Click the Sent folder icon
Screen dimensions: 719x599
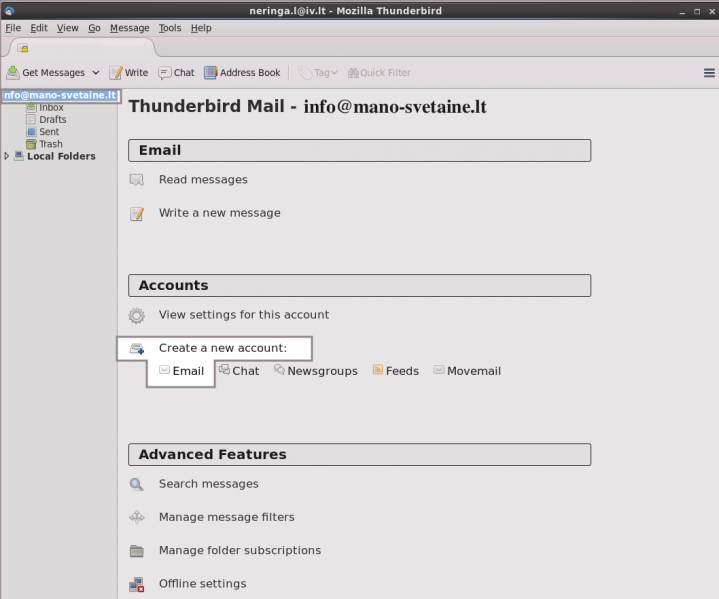tap(31, 132)
